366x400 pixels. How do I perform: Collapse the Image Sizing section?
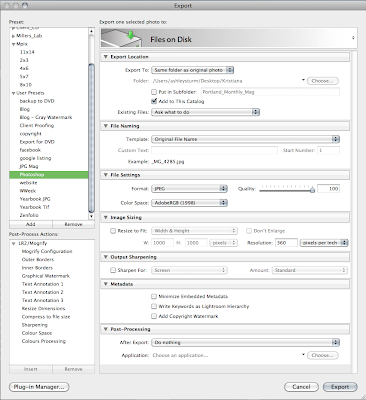(x=105, y=217)
